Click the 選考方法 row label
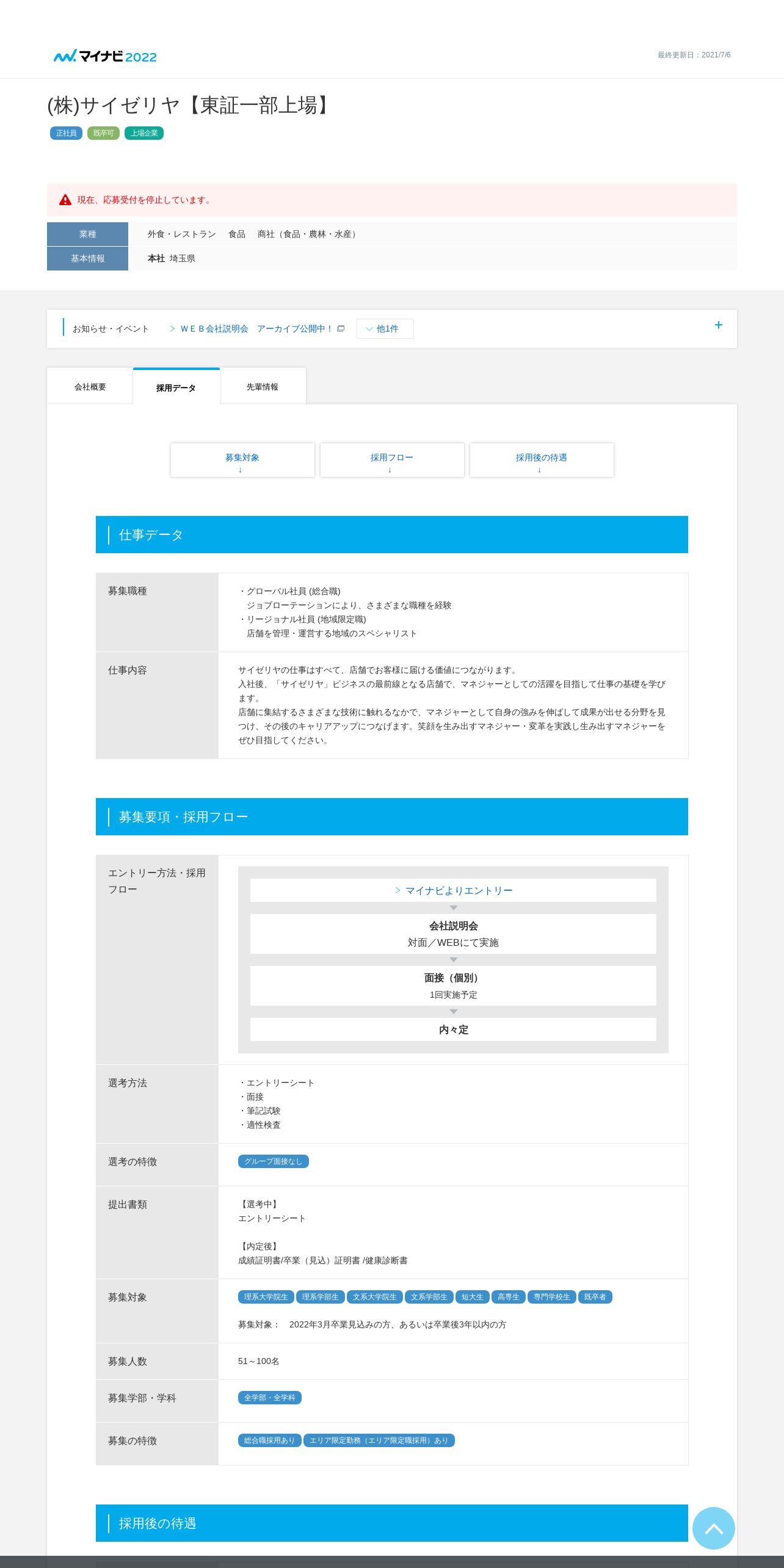Screen dimensions: 784x1568 point(128,1083)
